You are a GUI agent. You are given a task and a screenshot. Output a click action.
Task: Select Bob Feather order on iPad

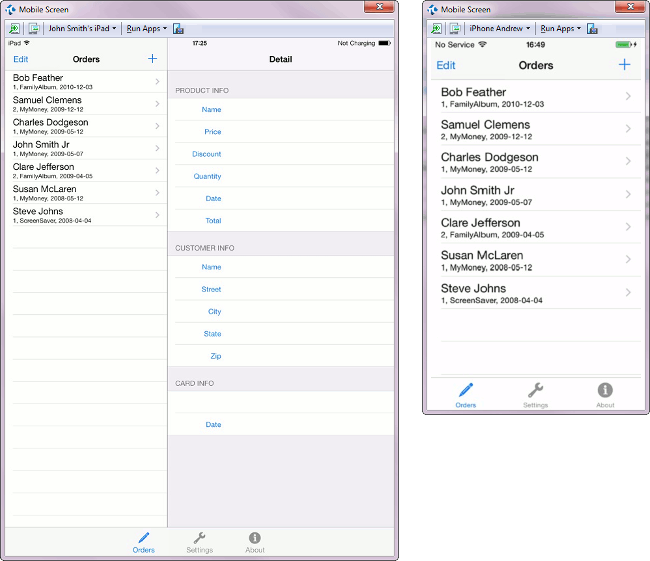point(87,82)
